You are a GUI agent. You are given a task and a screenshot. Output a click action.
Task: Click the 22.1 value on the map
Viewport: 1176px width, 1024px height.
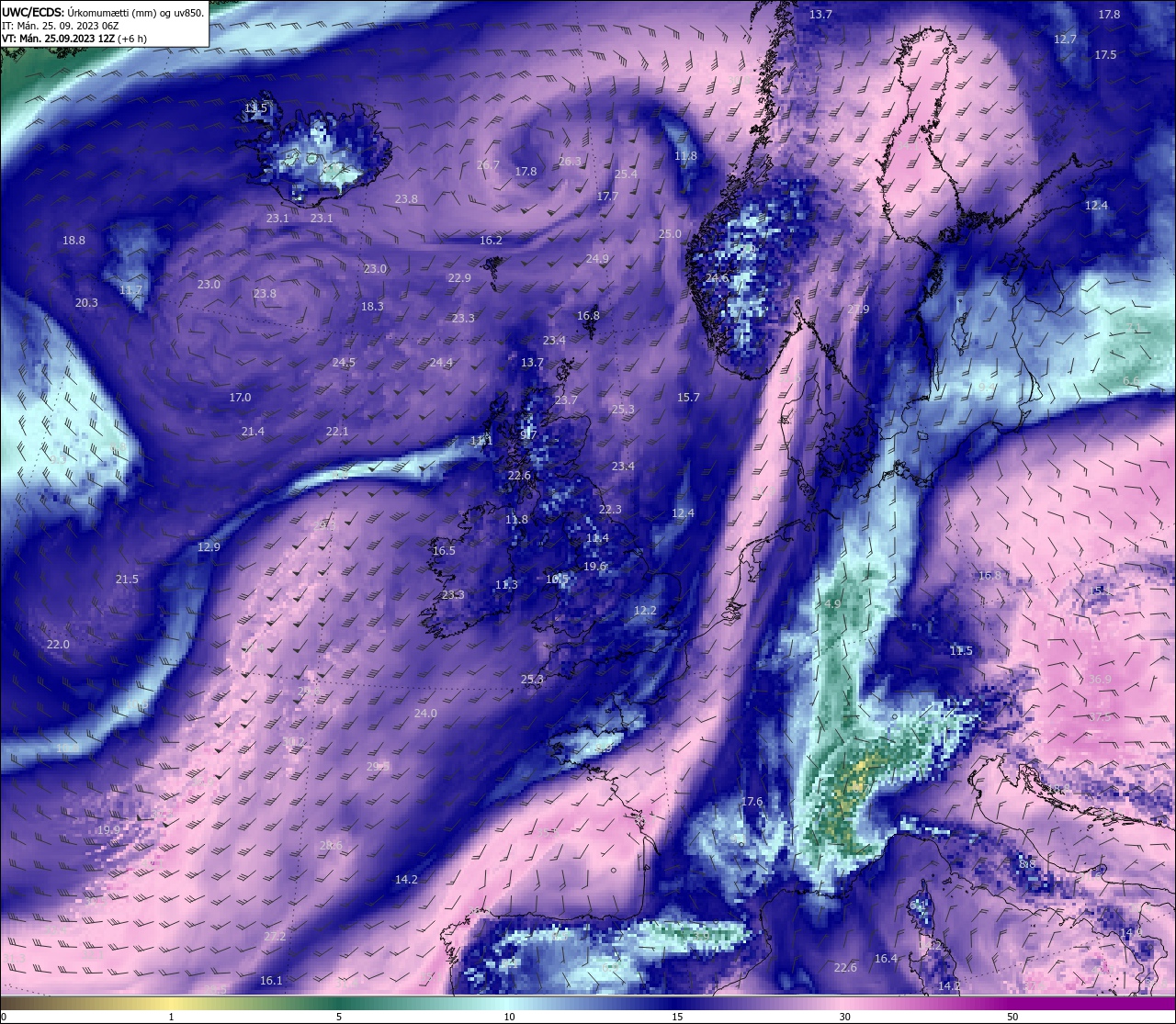pyautogui.click(x=337, y=432)
